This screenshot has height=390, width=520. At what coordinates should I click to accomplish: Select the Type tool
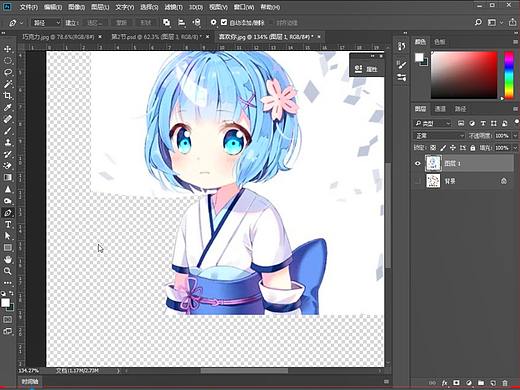tap(7, 224)
